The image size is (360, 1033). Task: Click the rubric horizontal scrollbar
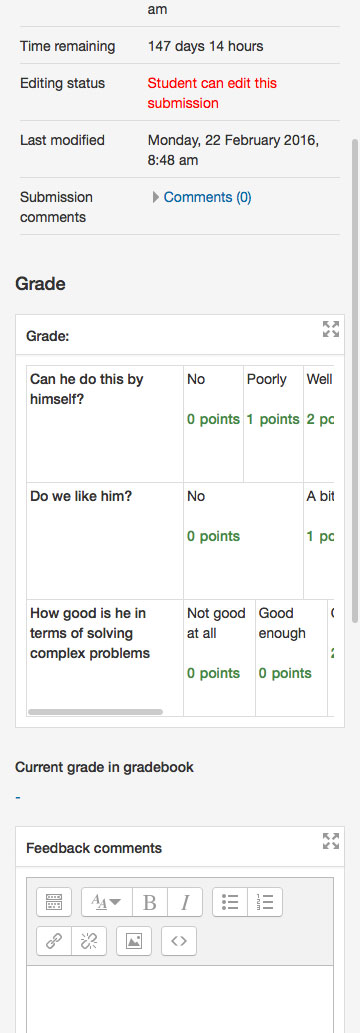[96, 712]
